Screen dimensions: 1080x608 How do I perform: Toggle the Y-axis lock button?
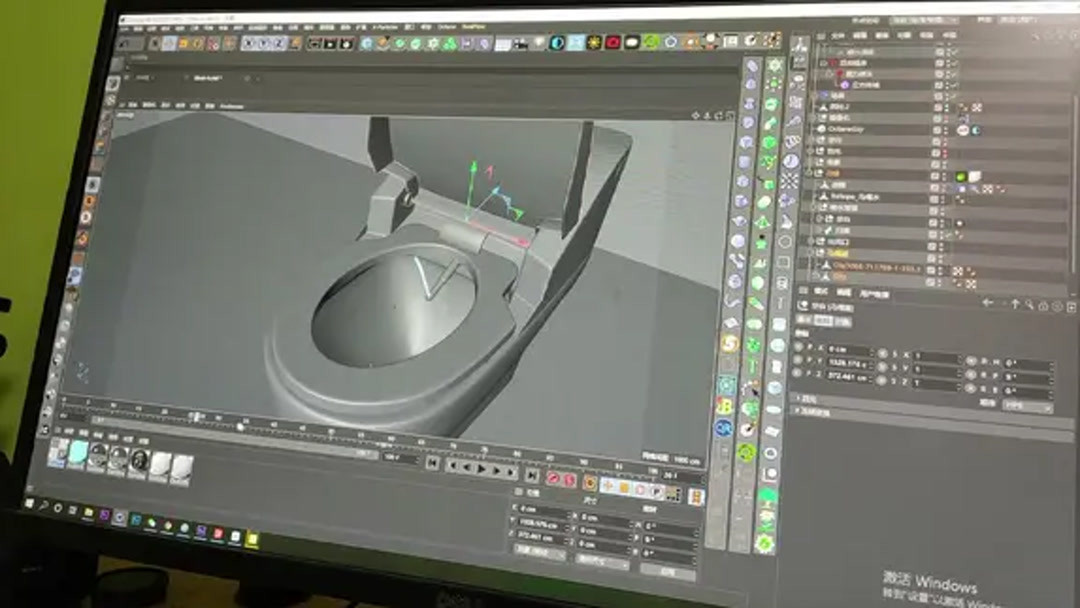coord(264,44)
